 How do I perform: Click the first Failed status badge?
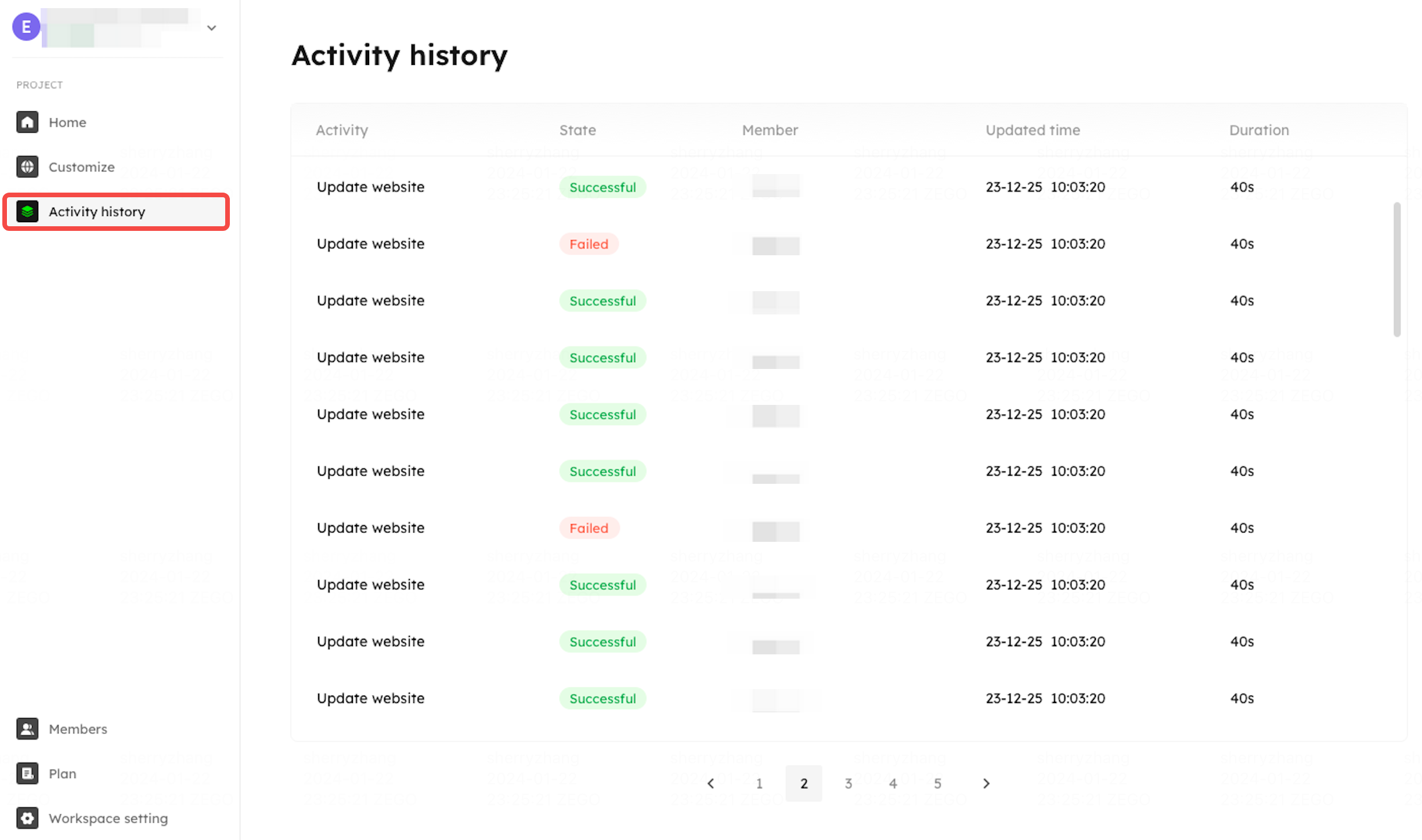589,244
